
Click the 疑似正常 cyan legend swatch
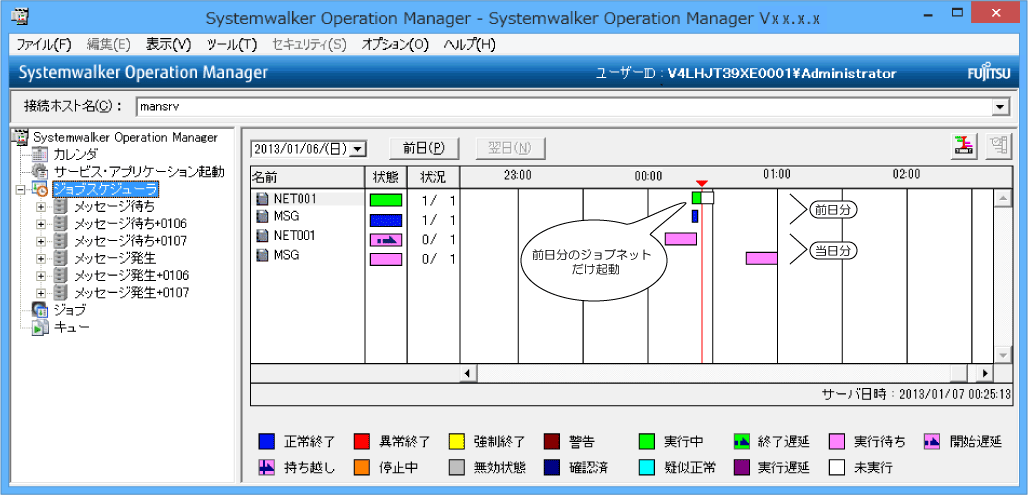point(646,467)
